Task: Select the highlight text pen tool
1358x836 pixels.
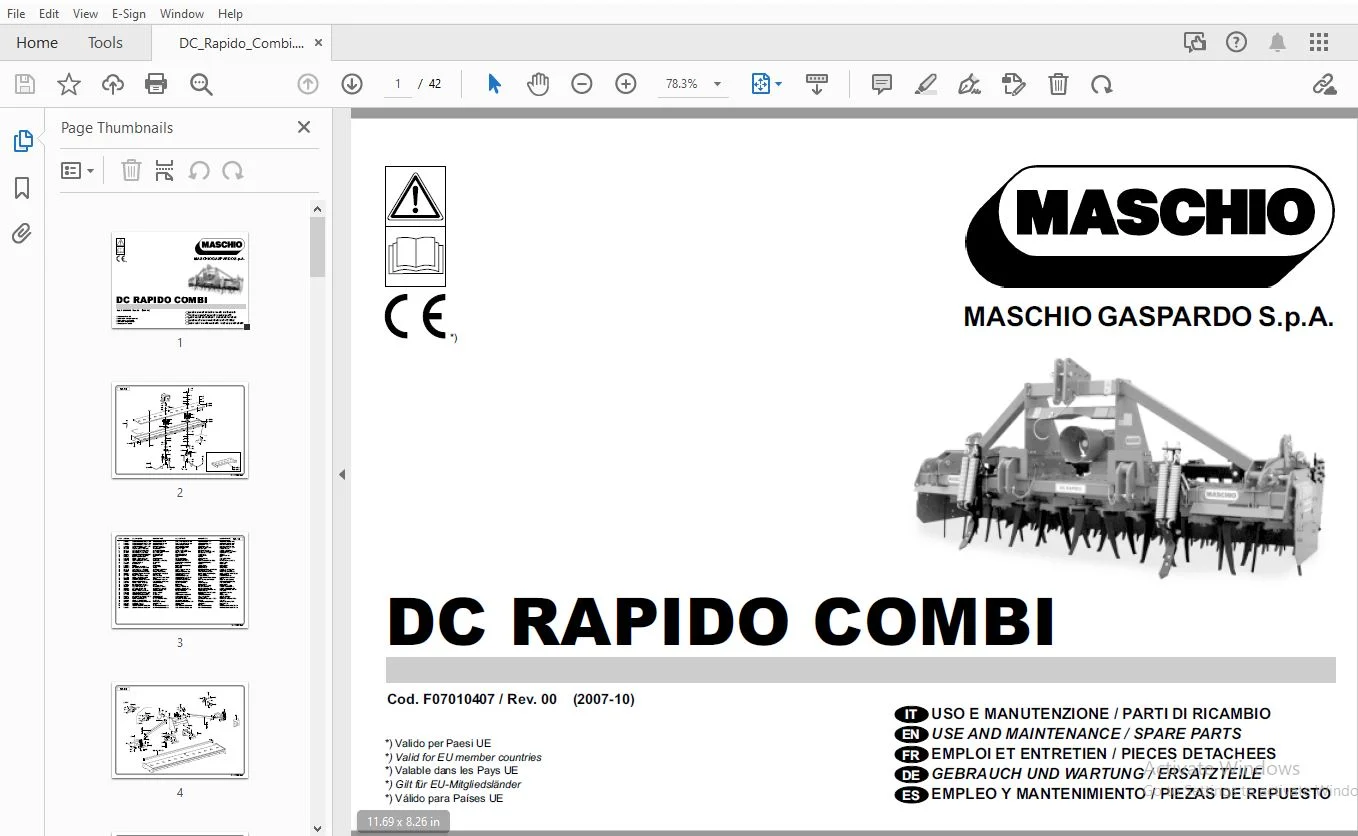Action: pos(926,84)
